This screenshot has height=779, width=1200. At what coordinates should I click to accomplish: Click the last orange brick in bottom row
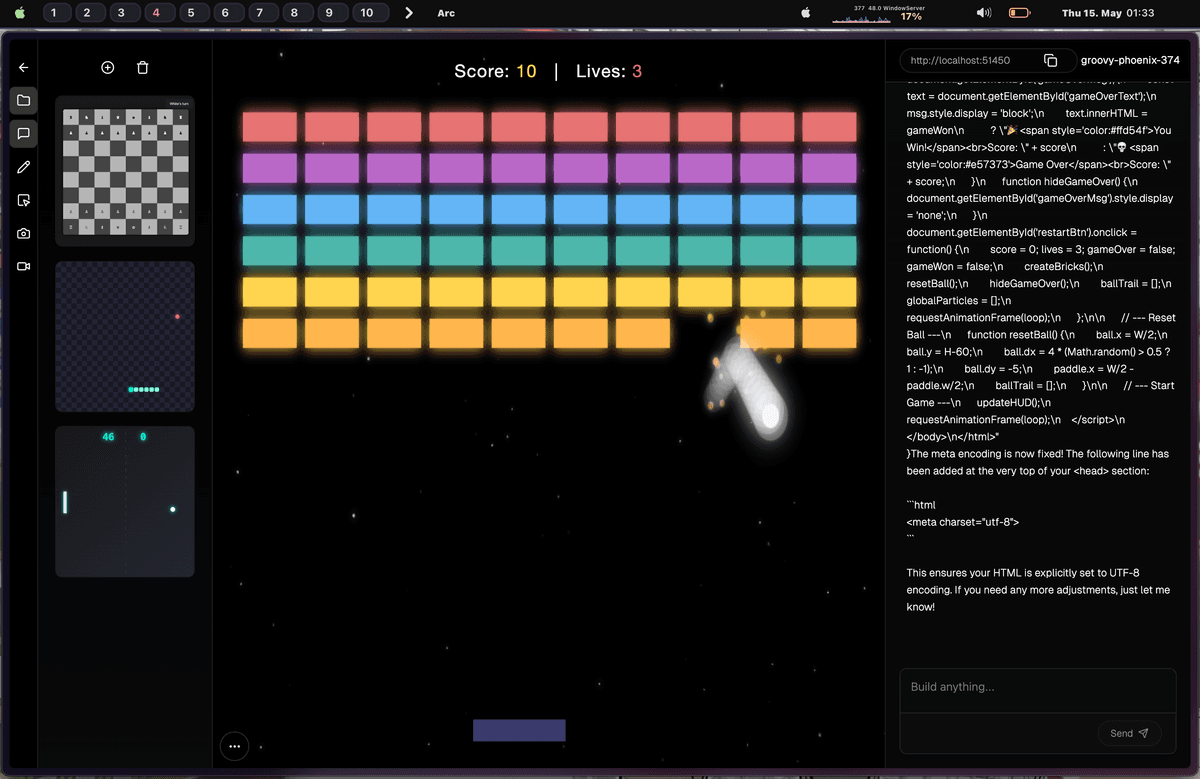click(829, 333)
